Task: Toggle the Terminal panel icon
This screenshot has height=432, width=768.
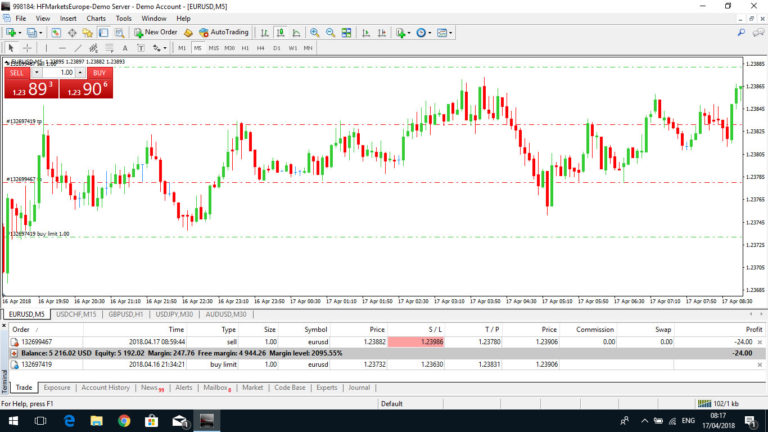Action: [x=103, y=33]
